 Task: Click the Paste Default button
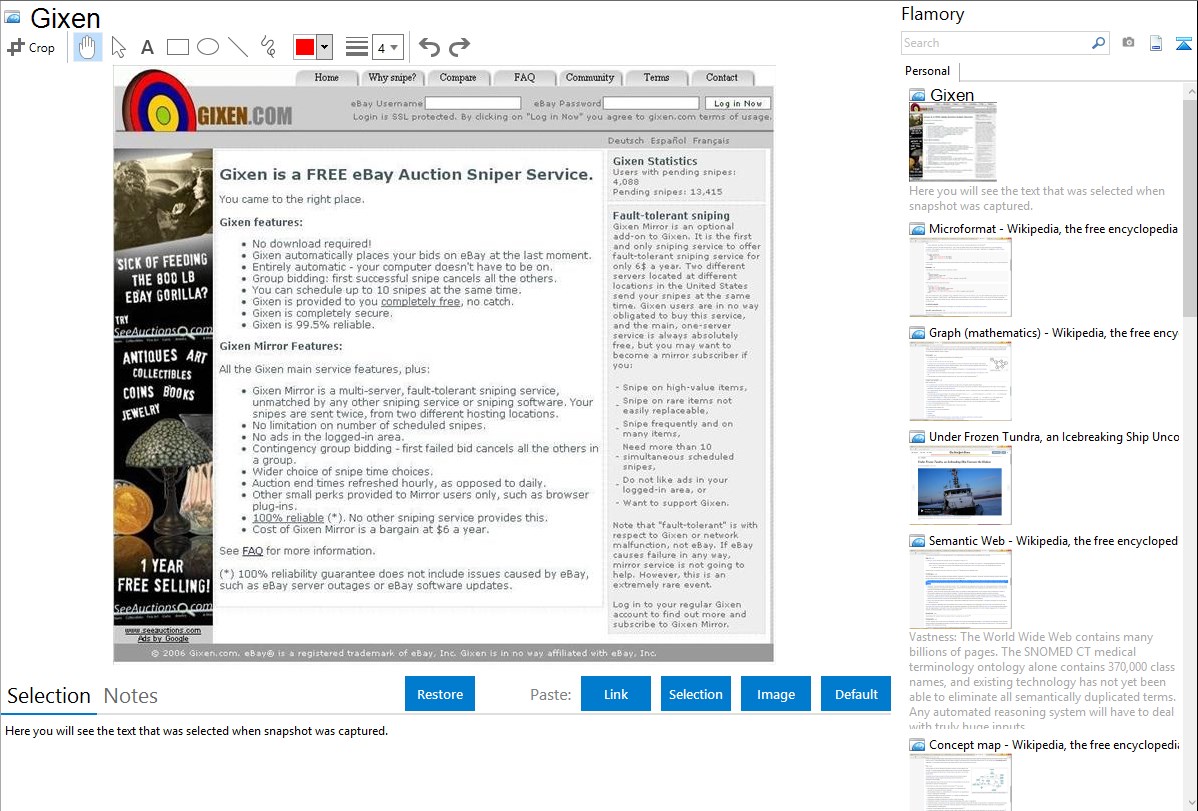tap(856, 694)
